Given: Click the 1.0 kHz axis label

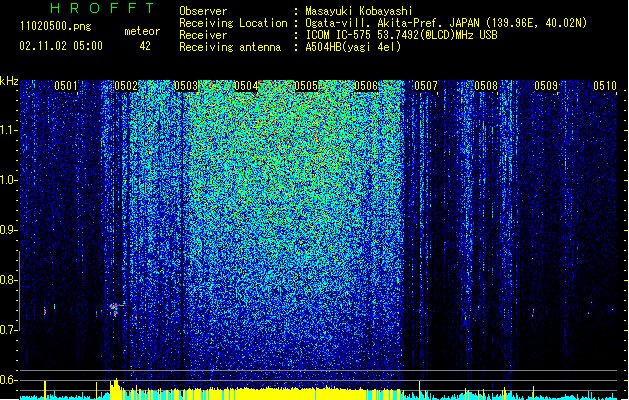Looking at the screenshot, I should click(x=8, y=180).
